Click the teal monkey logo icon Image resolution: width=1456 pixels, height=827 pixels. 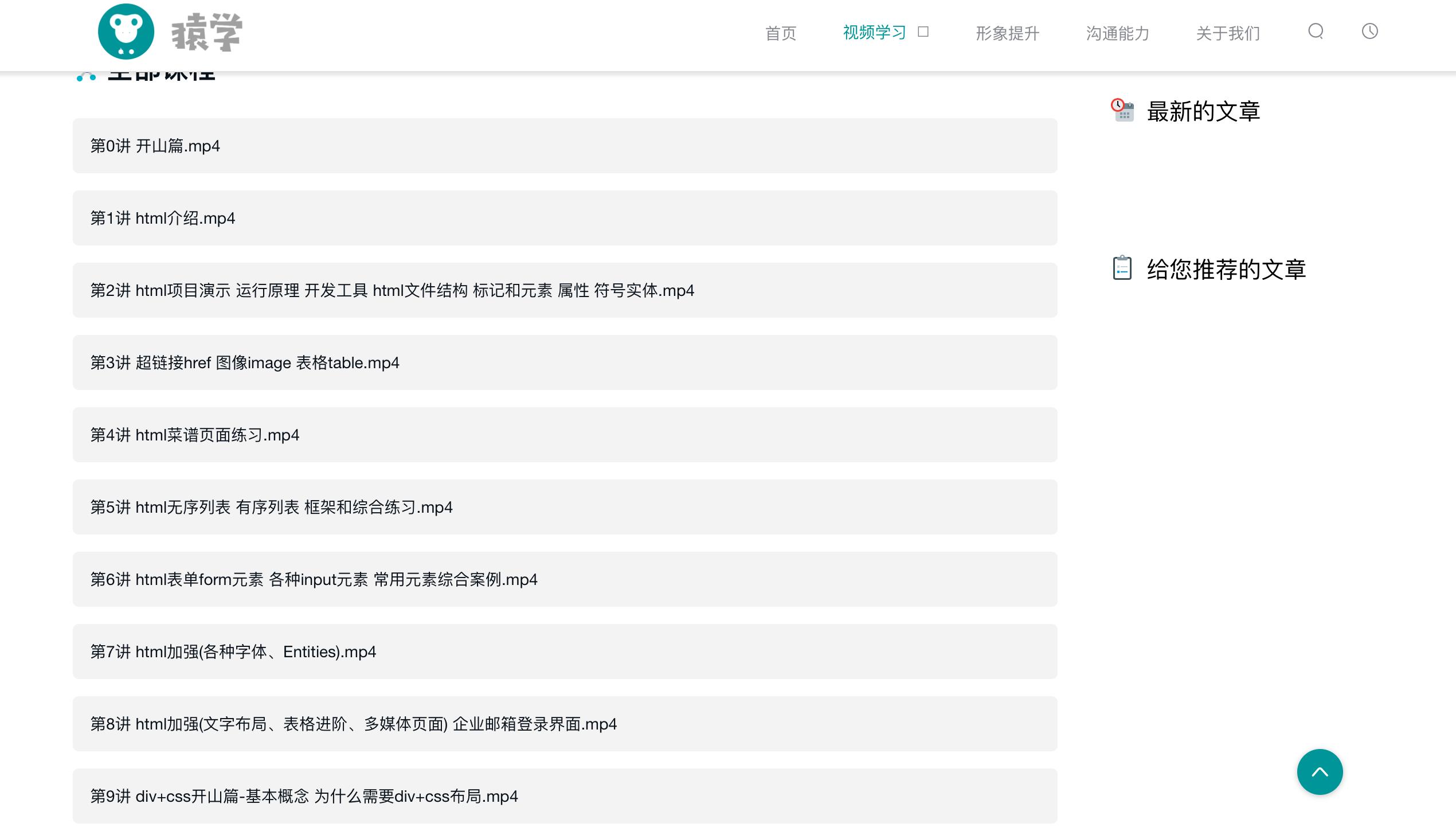point(126,32)
